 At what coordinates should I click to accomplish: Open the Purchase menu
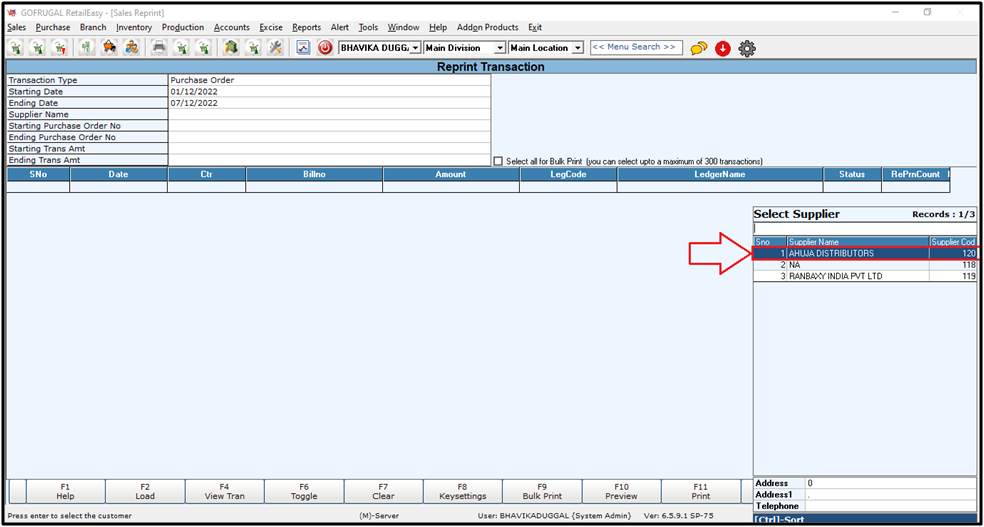(53, 28)
